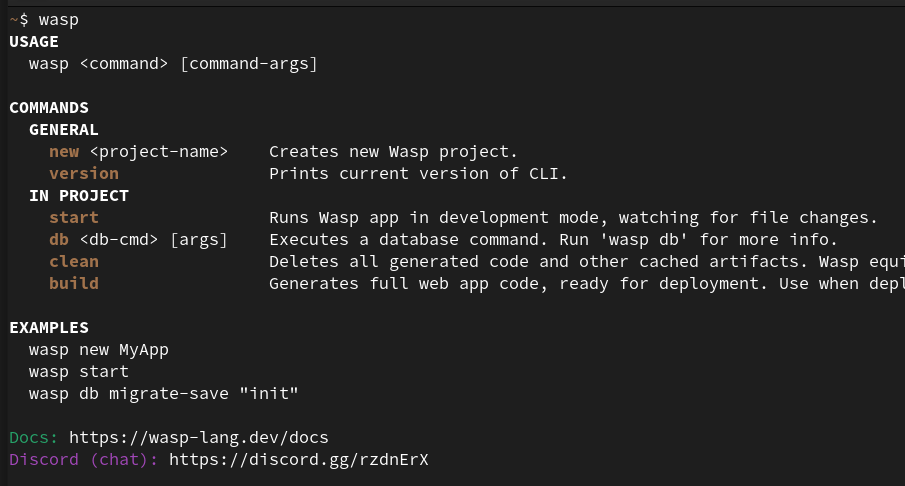Click the green 'Docs:' label
The image size is (905, 486).
34,438
